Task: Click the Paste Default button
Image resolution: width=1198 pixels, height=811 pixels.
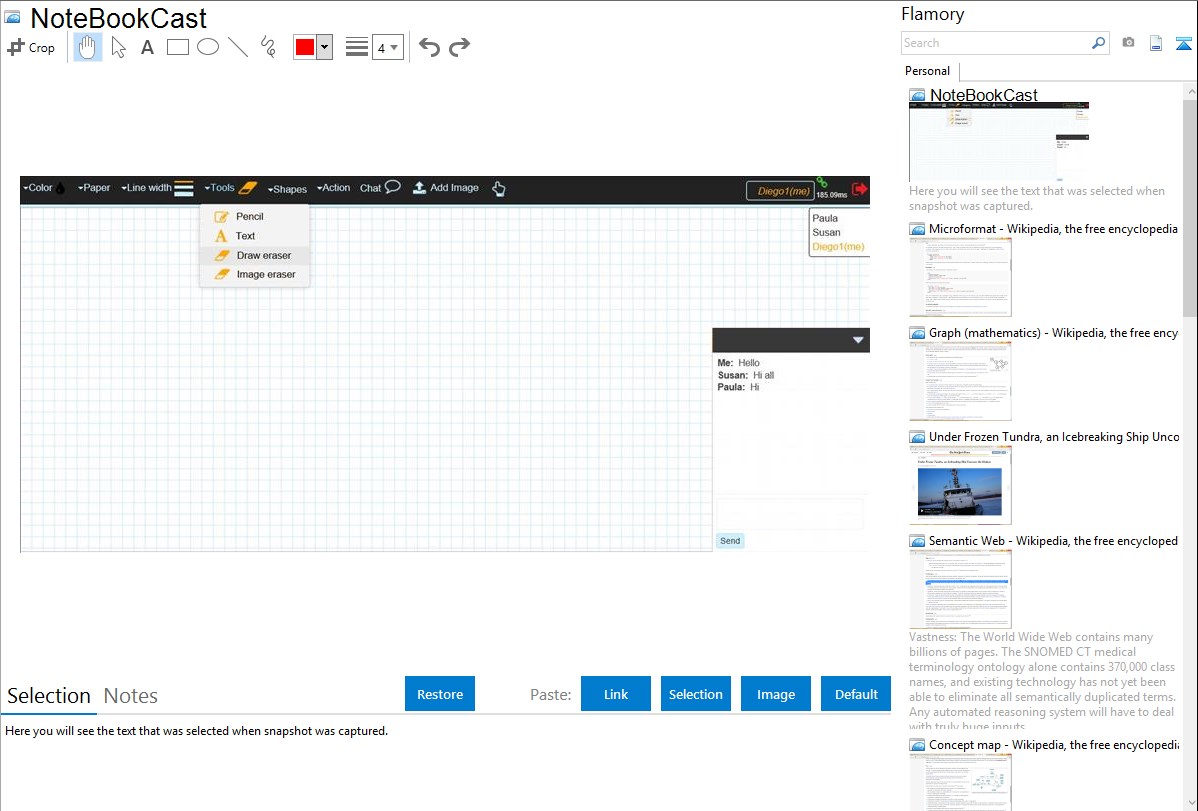Action: pos(856,693)
